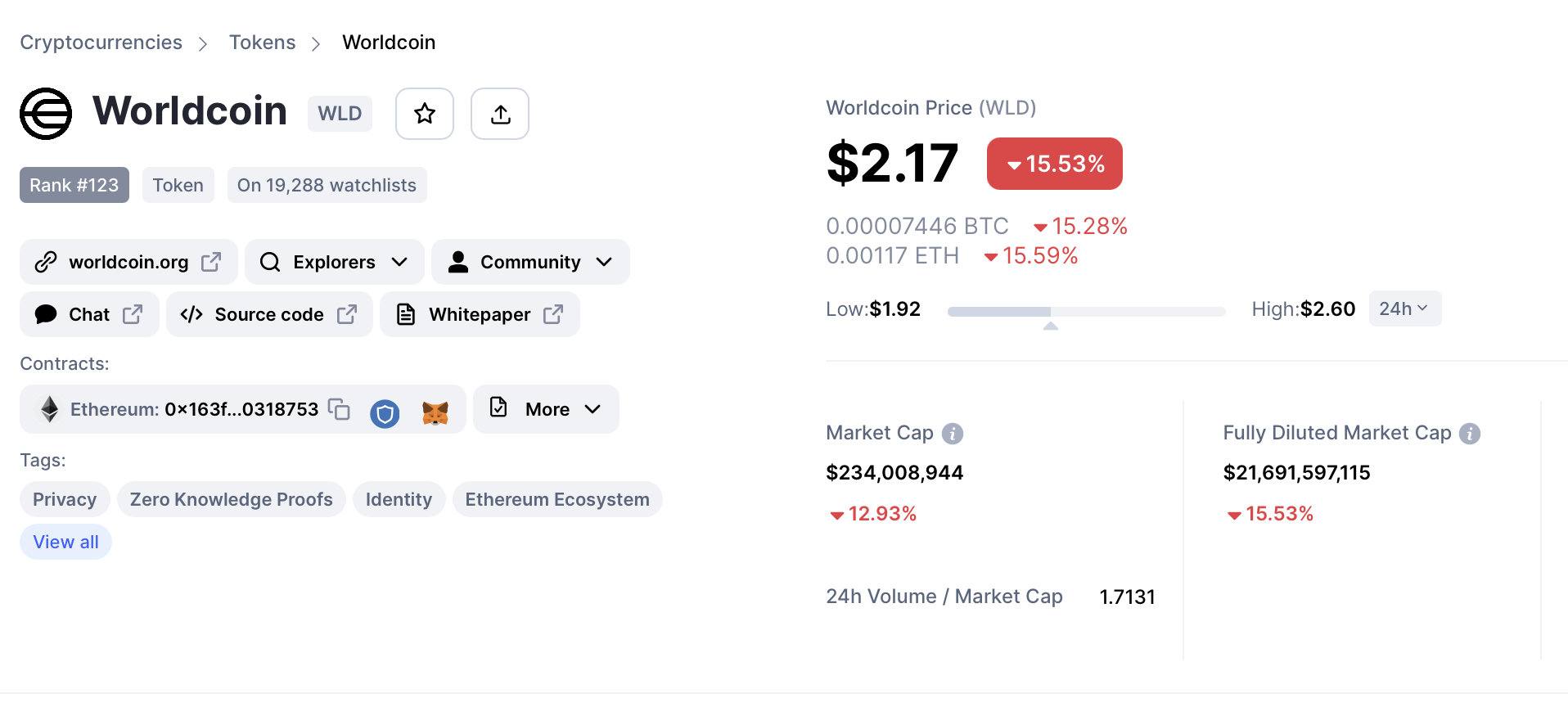Open the Explorers dropdown
The width and height of the screenshot is (1568, 707).
[x=334, y=262]
